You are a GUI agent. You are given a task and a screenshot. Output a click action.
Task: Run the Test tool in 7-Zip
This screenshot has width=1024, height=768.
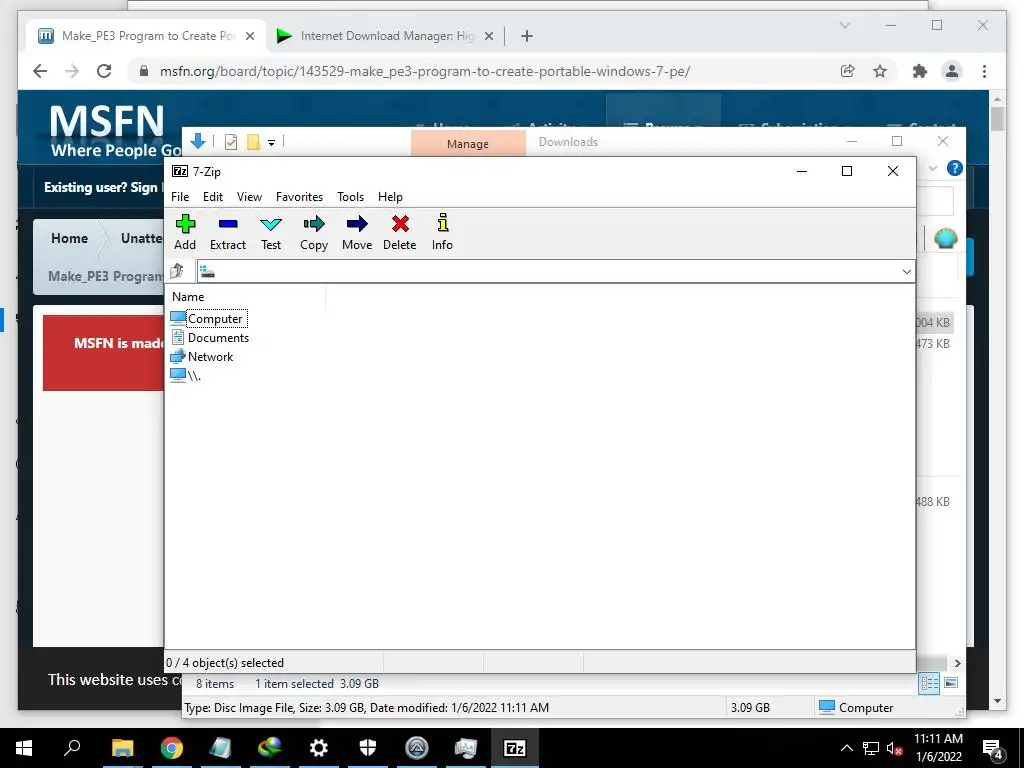271,232
